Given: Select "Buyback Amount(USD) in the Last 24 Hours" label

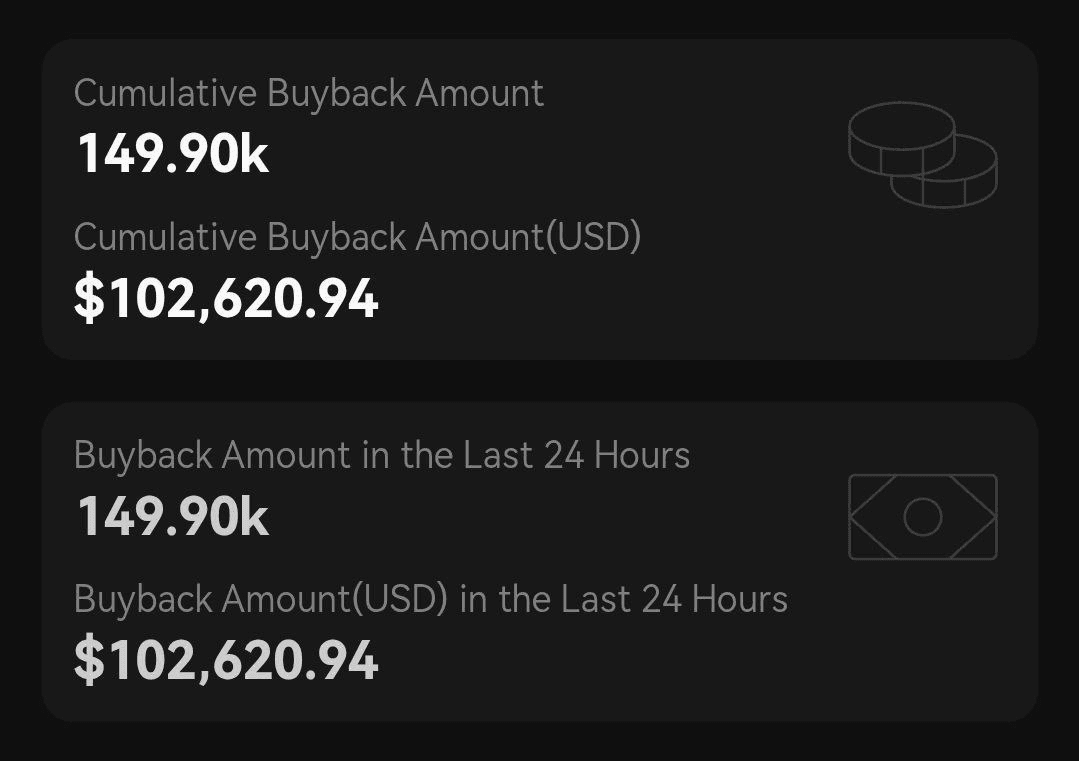Looking at the screenshot, I should (x=430, y=599).
